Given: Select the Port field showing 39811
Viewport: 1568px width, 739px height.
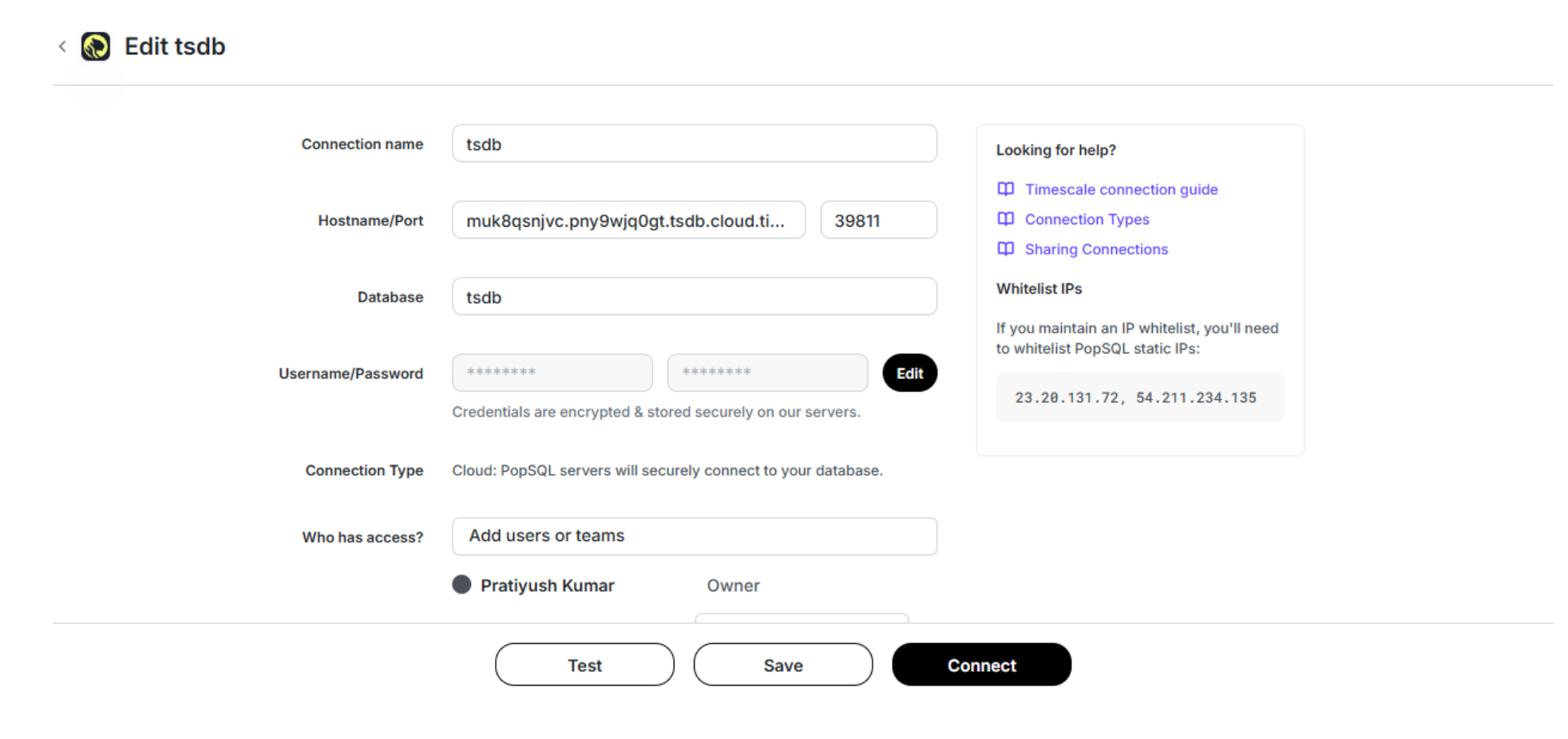Looking at the screenshot, I should pyautogui.click(x=878, y=220).
